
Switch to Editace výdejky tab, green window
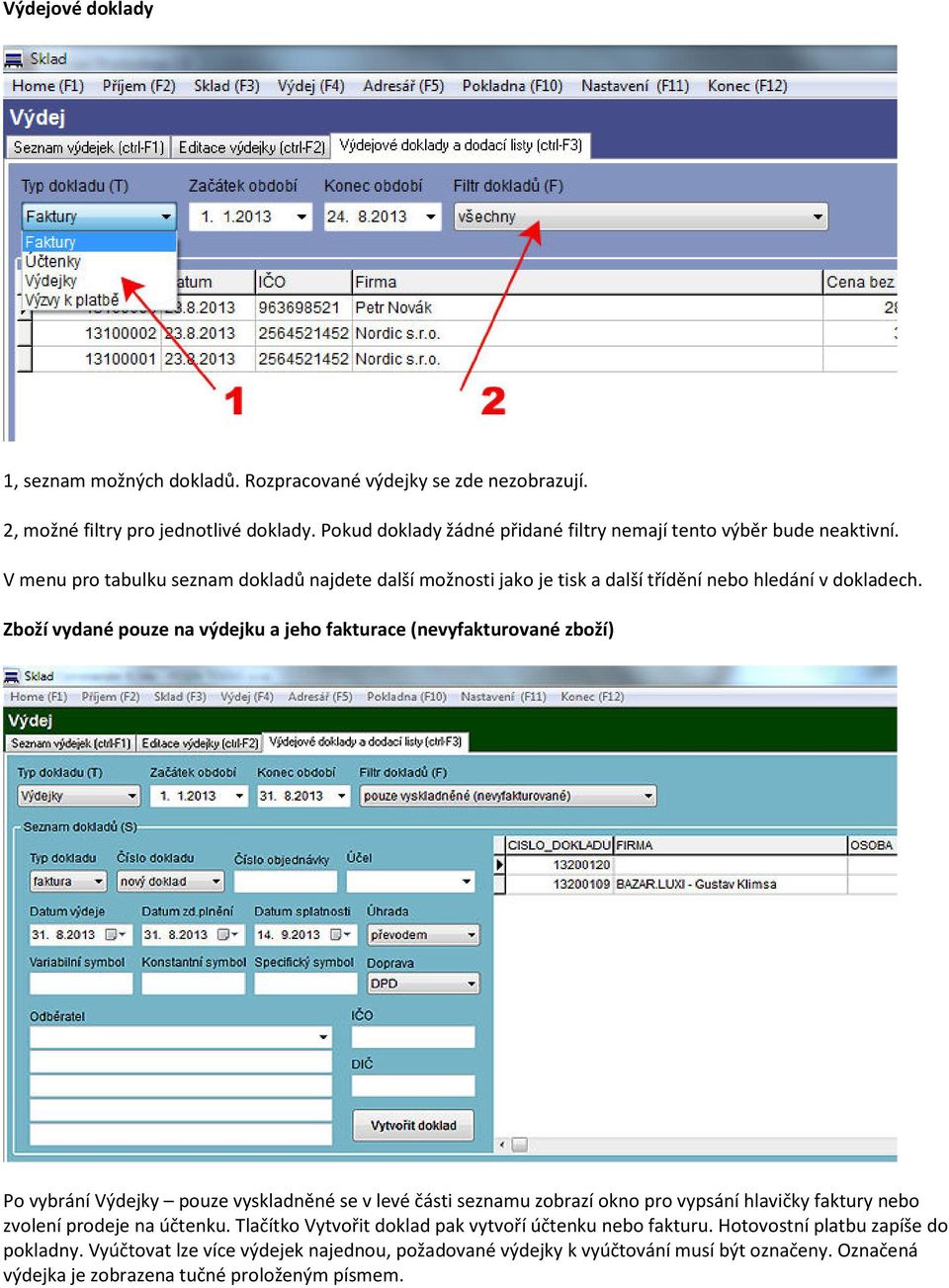pos(200,743)
